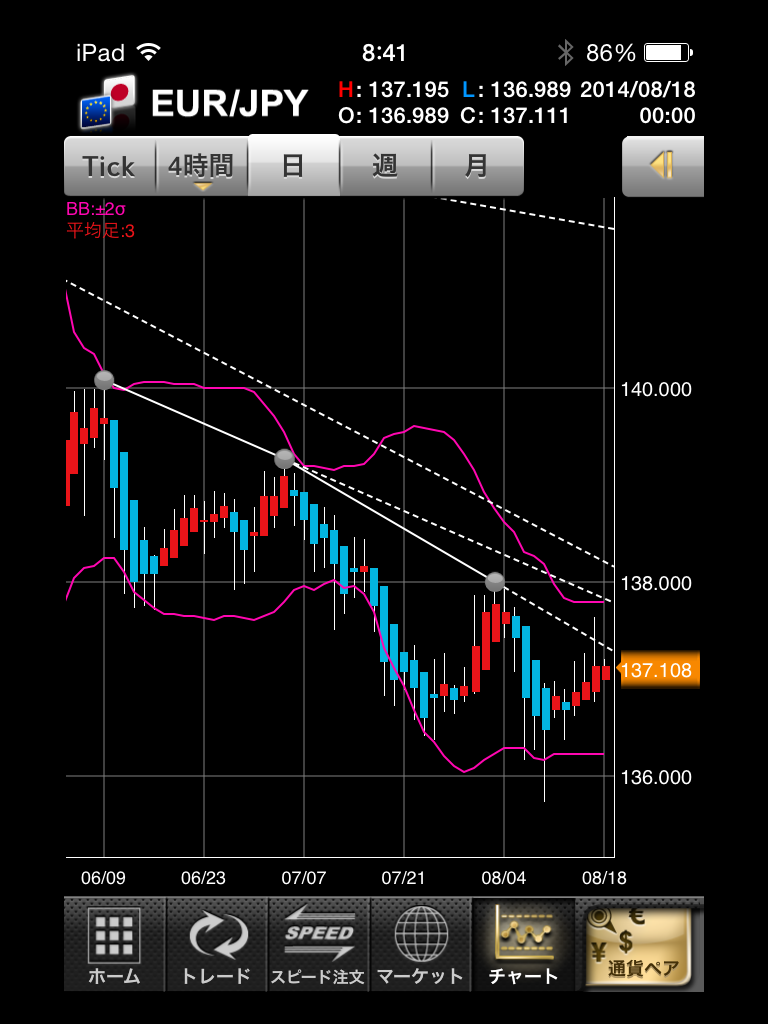This screenshot has width=768, height=1024.
Task: Tap the EUR/JPY pair title
Action: click(x=229, y=103)
